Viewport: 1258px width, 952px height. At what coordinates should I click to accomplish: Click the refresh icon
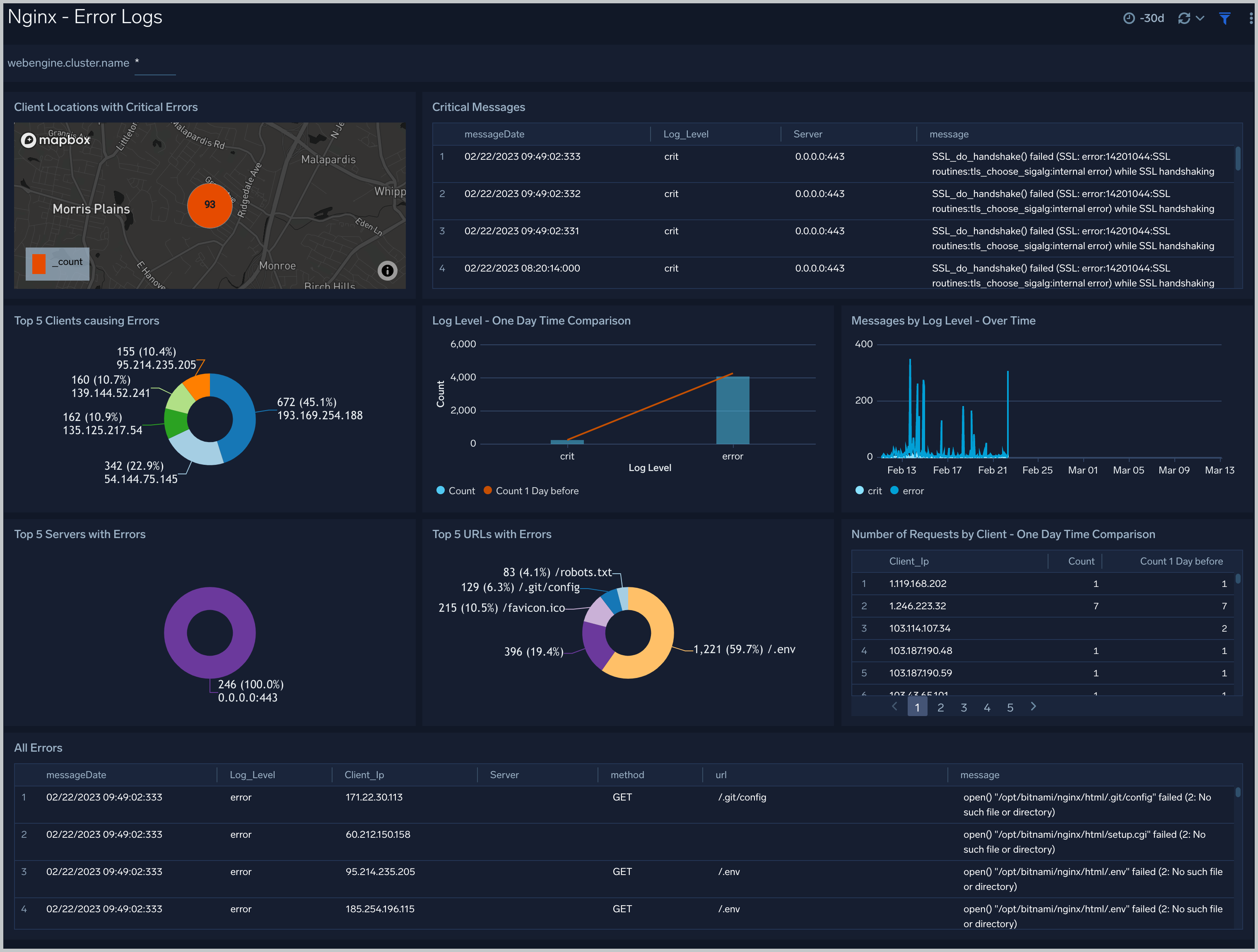[x=1184, y=18]
